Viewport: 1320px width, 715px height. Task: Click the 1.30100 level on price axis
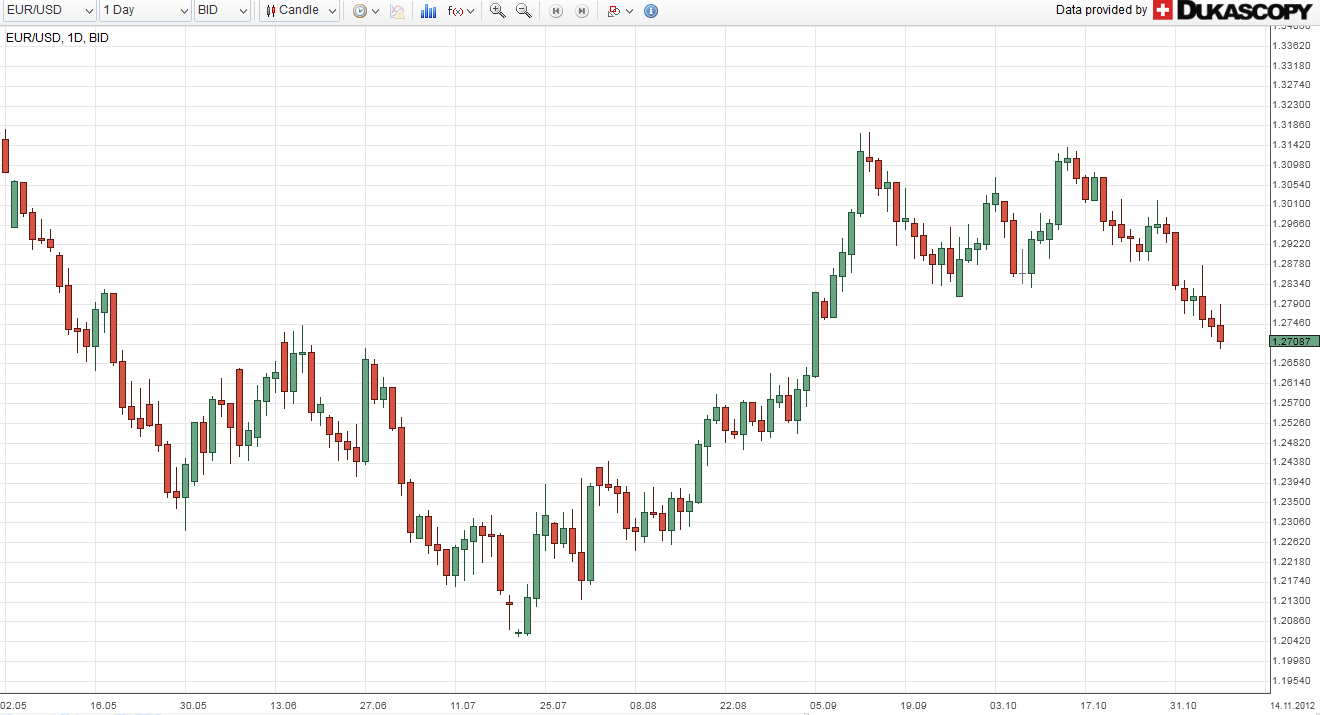1290,204
